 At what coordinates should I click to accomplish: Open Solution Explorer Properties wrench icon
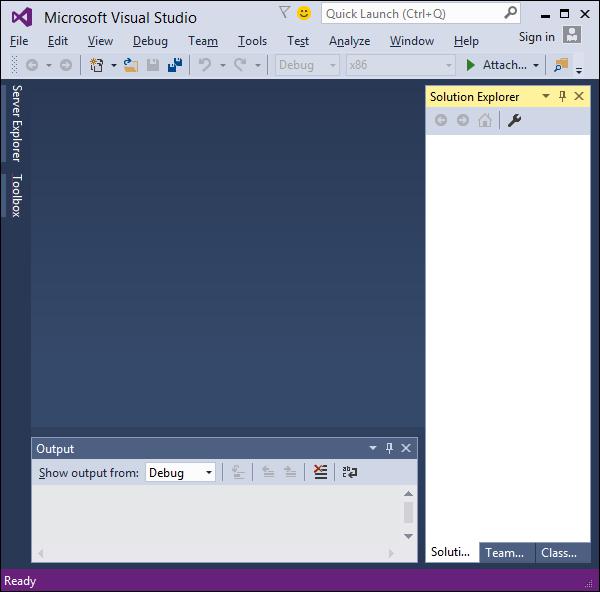(514, 121)
